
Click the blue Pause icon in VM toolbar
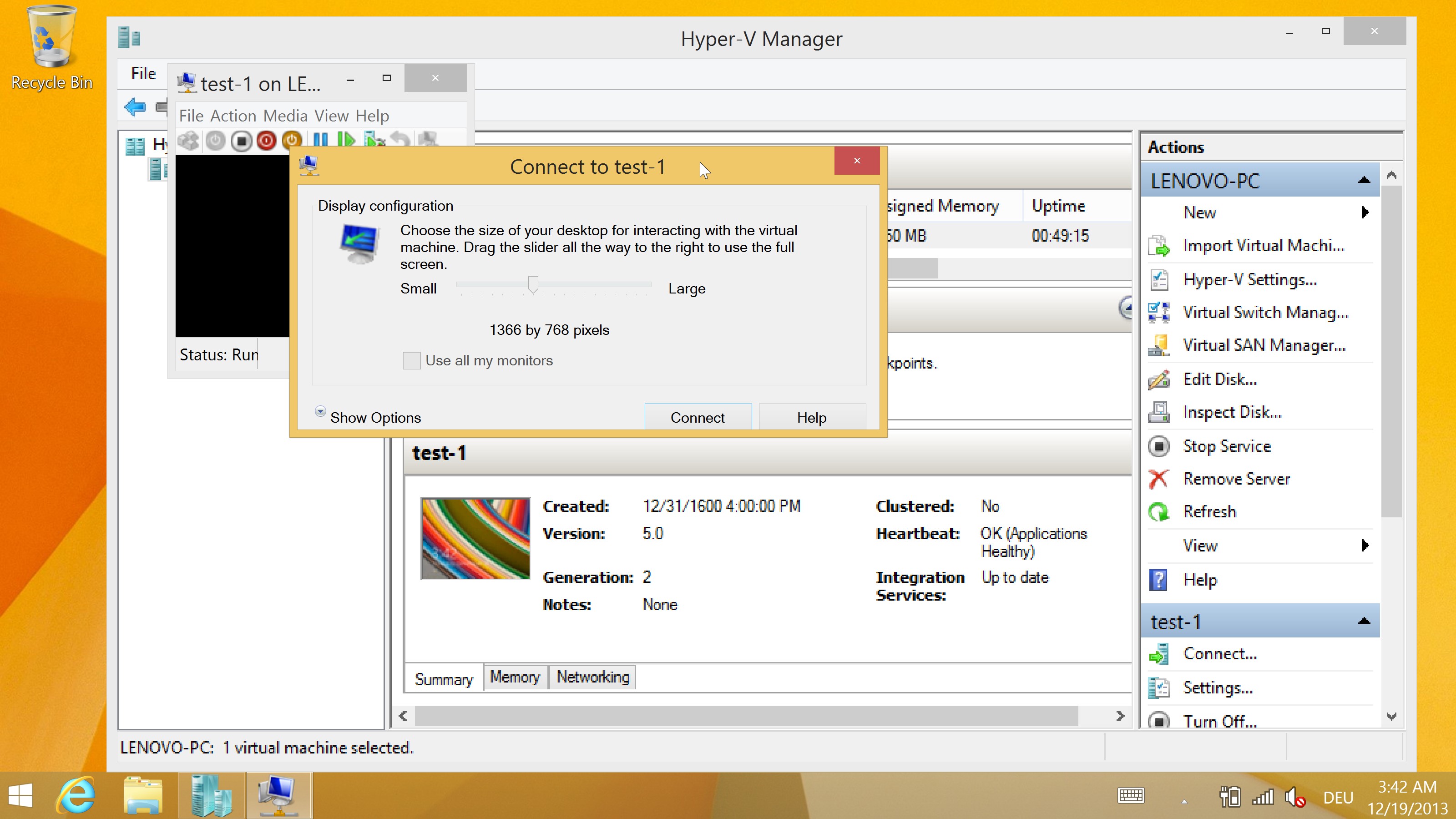[320, 139]
